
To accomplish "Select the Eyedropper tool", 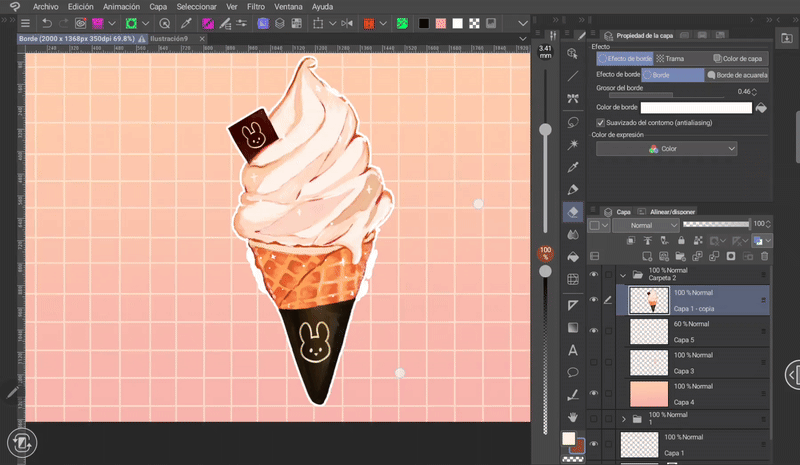I will coord(573,166).
